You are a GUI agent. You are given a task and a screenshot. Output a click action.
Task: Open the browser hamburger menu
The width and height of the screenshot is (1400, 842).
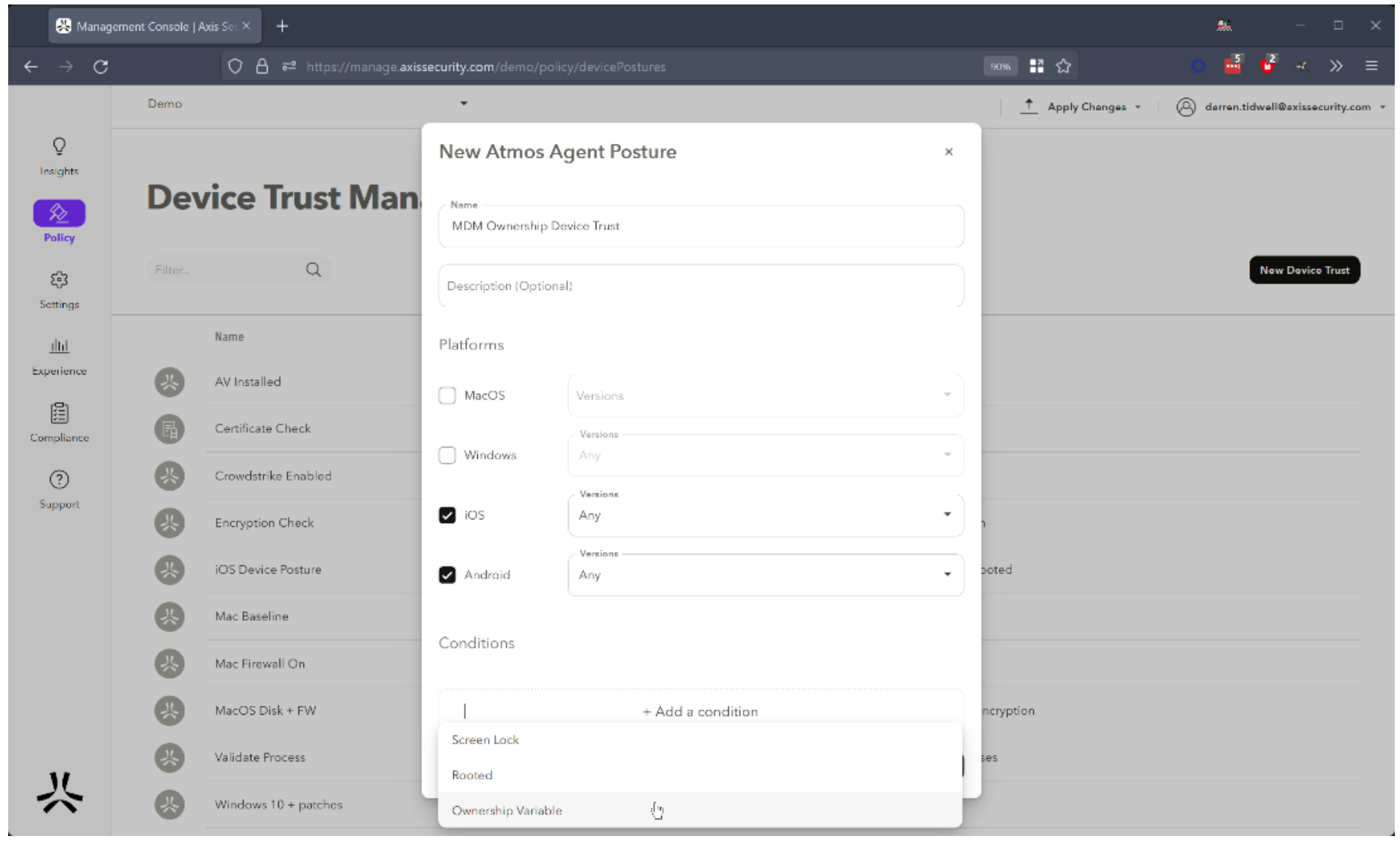pyautogui.click(x=1371, y=66)
